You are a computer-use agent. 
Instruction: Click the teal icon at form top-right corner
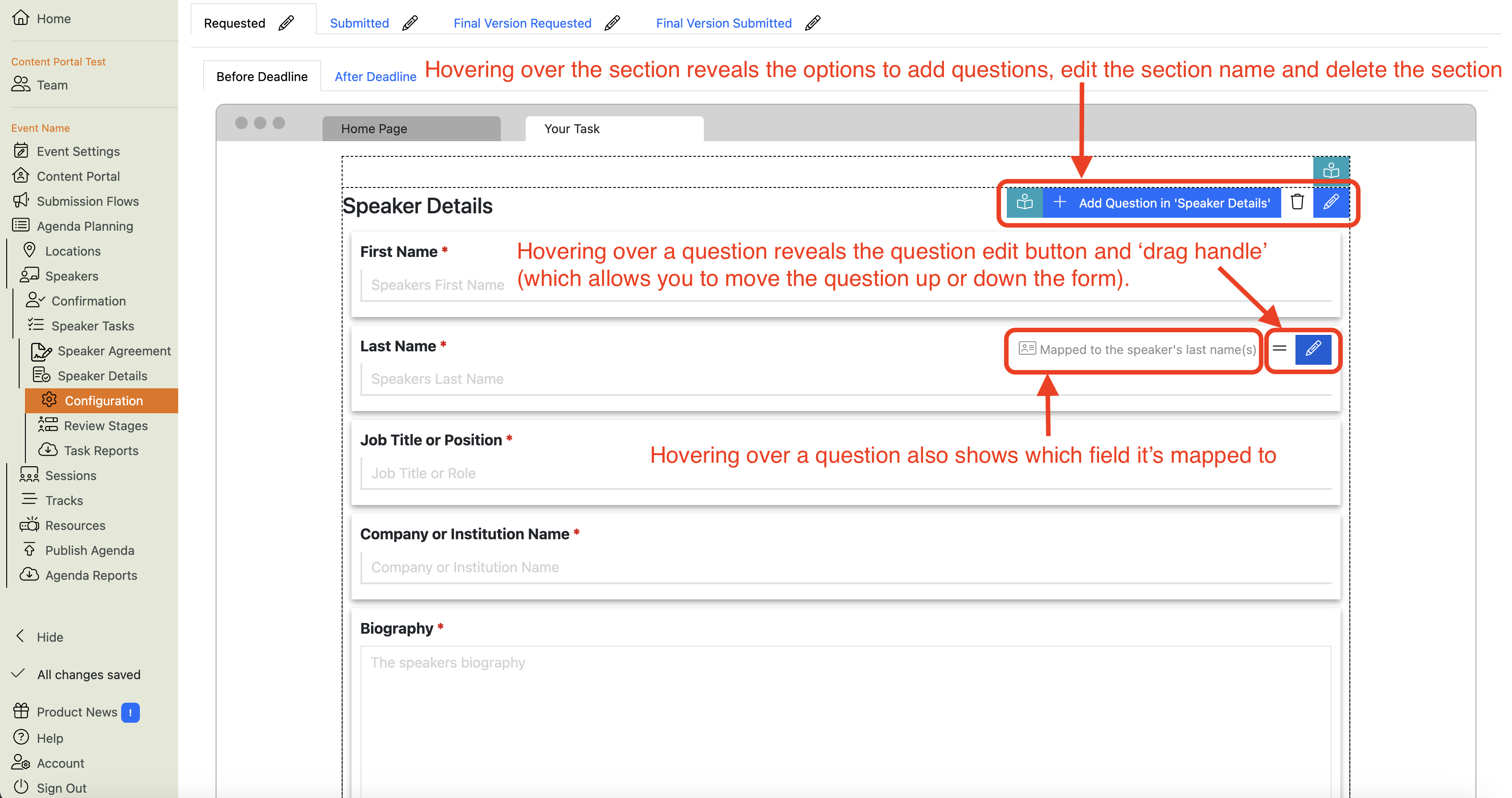pyautogui.click(x=1331, y=171)
